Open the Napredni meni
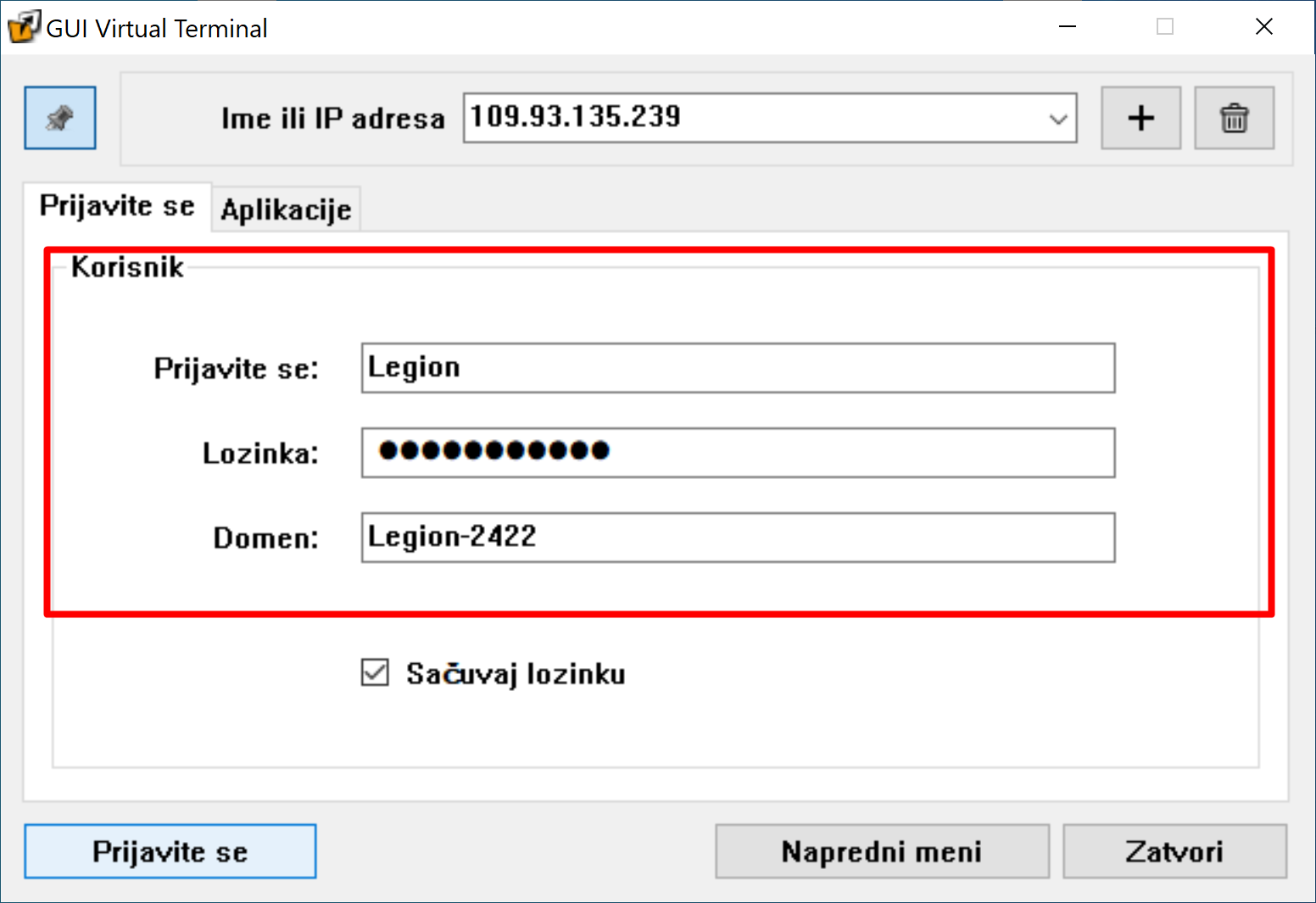 coord(882,851)
